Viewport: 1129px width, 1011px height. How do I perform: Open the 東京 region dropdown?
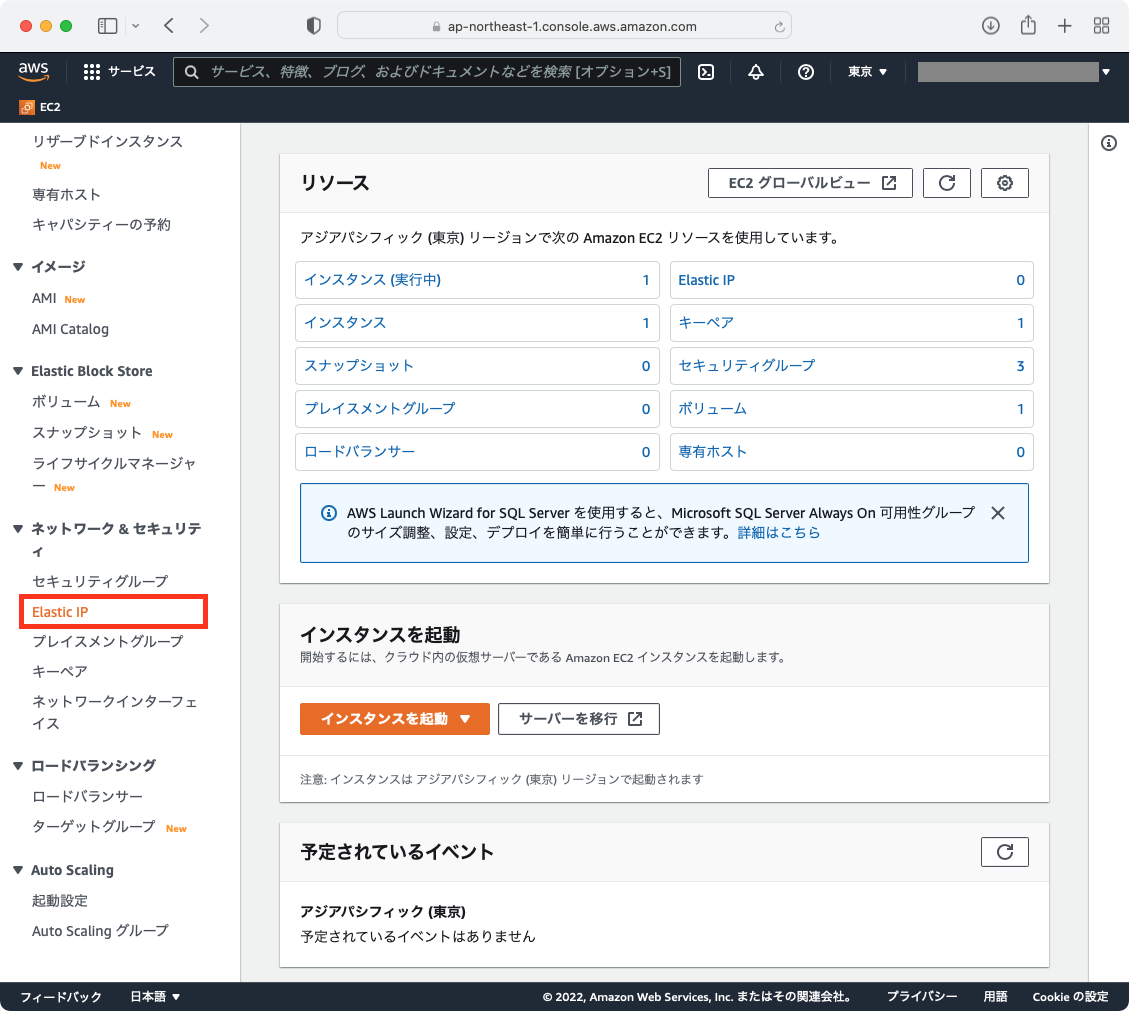[x=868, y=71]
